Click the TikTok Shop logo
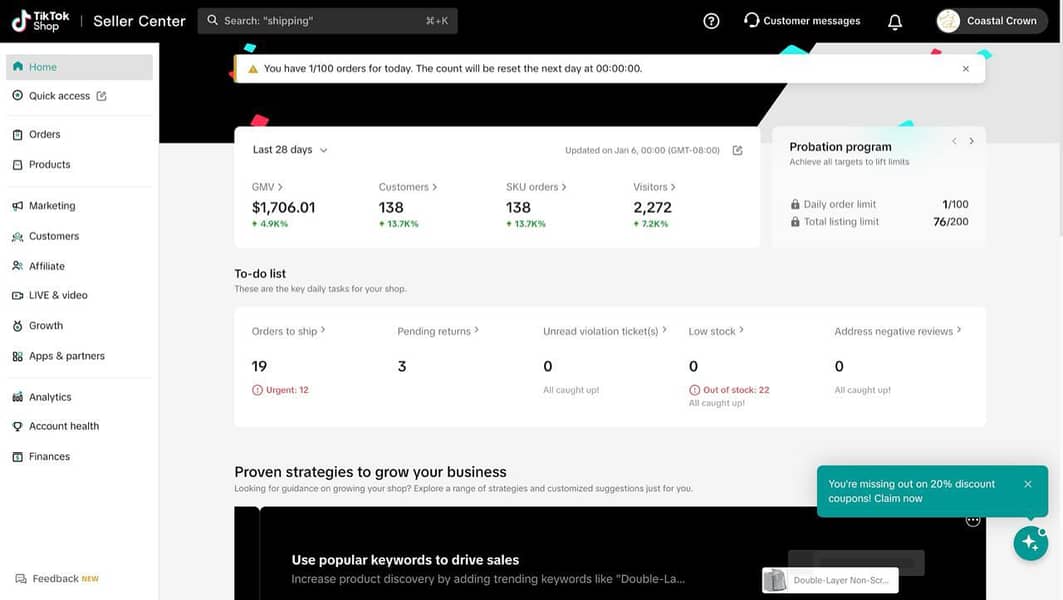Image resolution: width=1063 pixels, height=600 pixels. click(x=40, y=21)
